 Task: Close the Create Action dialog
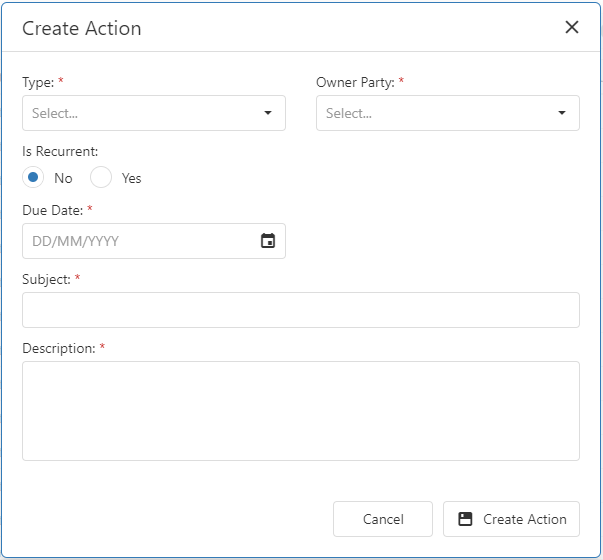click(x=572, y=27)
